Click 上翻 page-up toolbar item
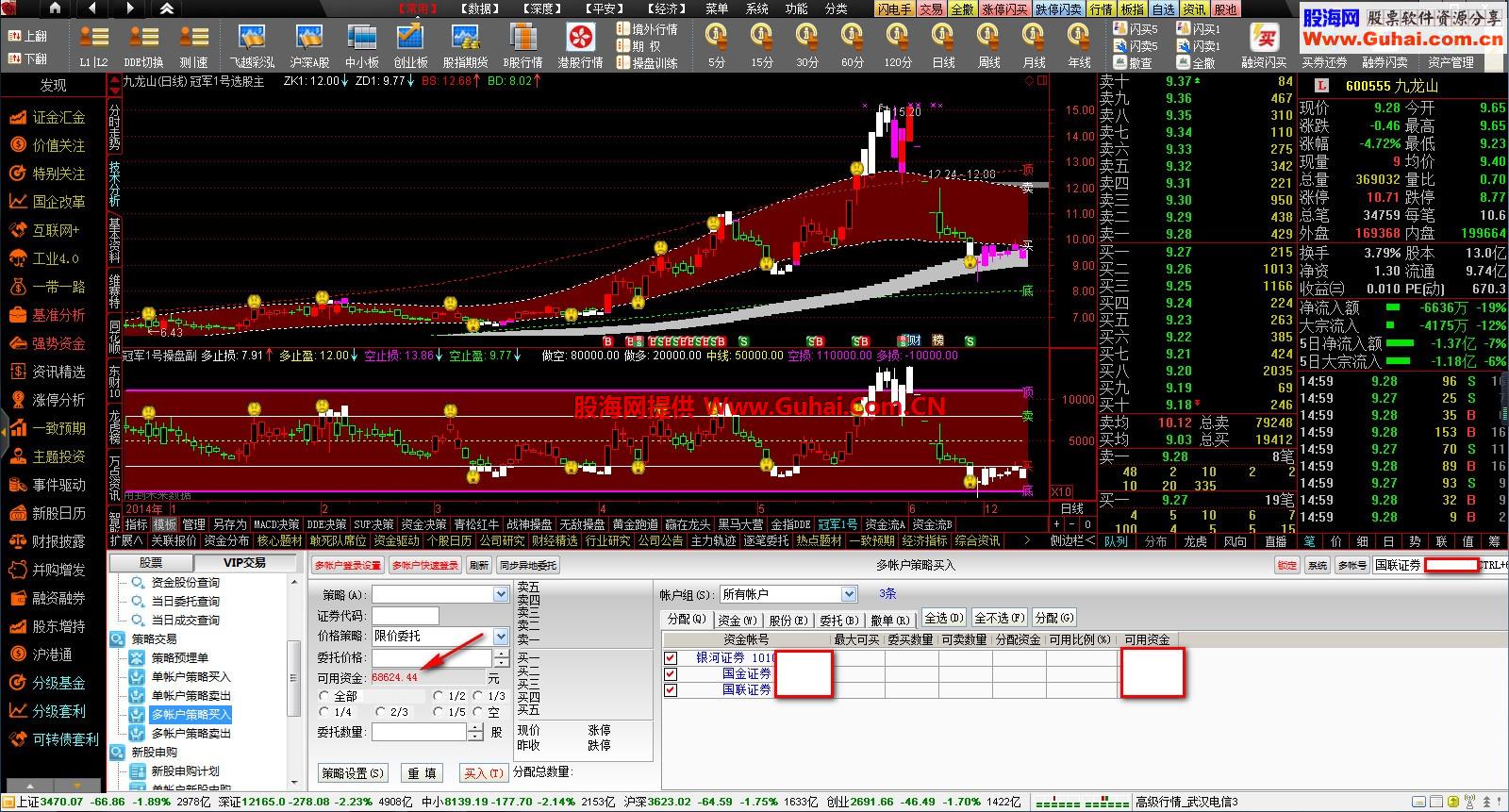Image resolution: width=1509 pixels, height=812 pixels. [x=27, y=35]
